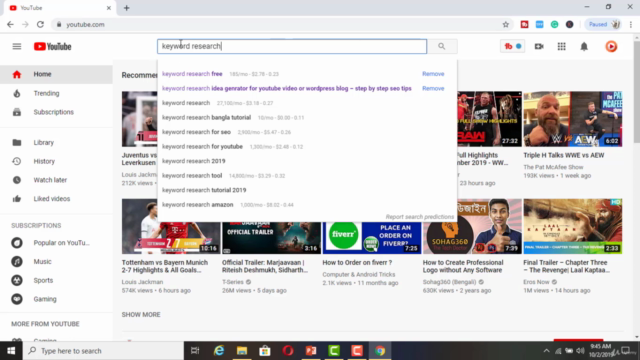Show hidden system tray icons
The height and width of the screenshot is (360, 640).
(546, 351)
